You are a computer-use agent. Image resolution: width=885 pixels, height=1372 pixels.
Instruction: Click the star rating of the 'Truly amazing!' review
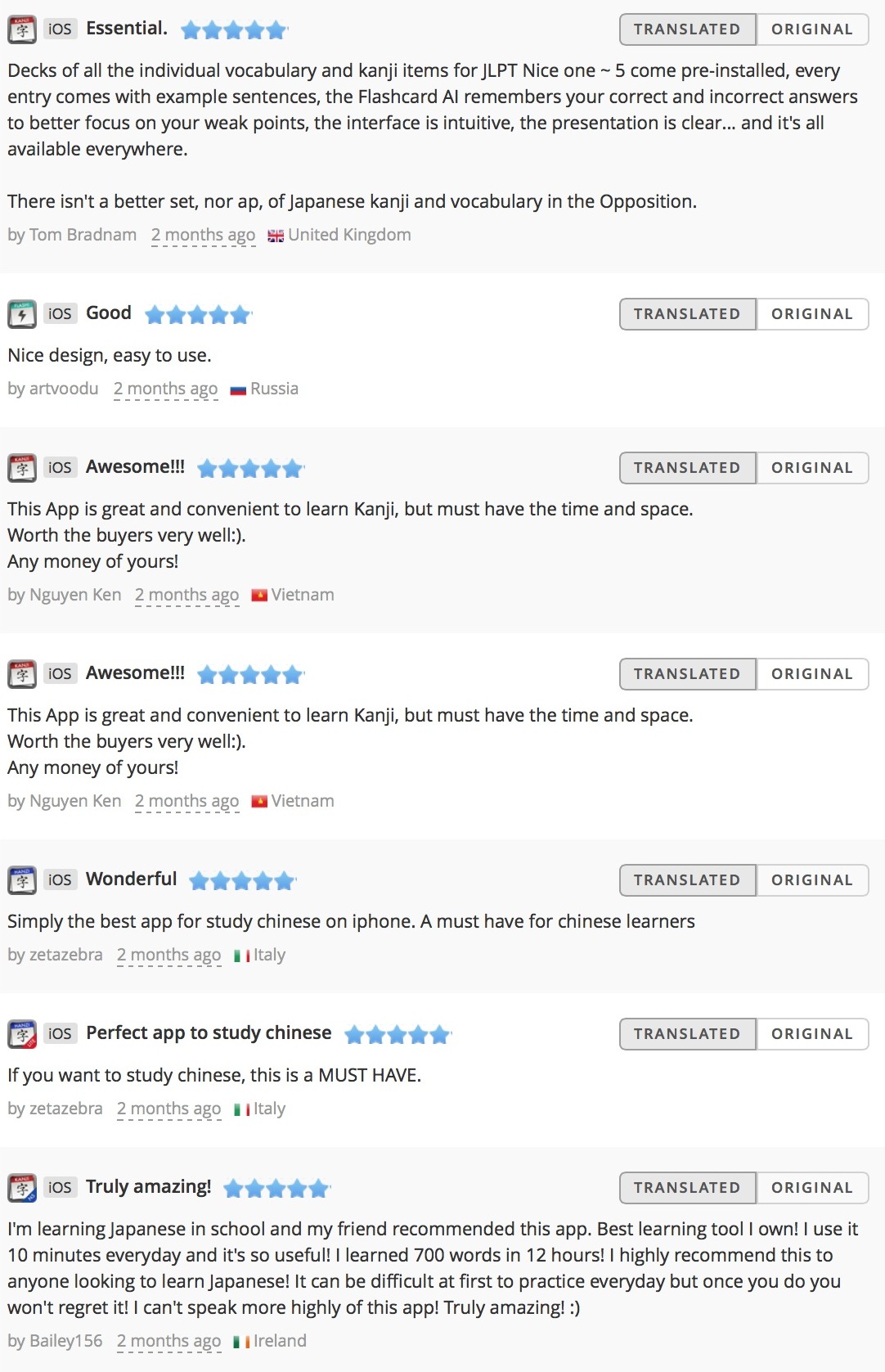(276, 1189)
